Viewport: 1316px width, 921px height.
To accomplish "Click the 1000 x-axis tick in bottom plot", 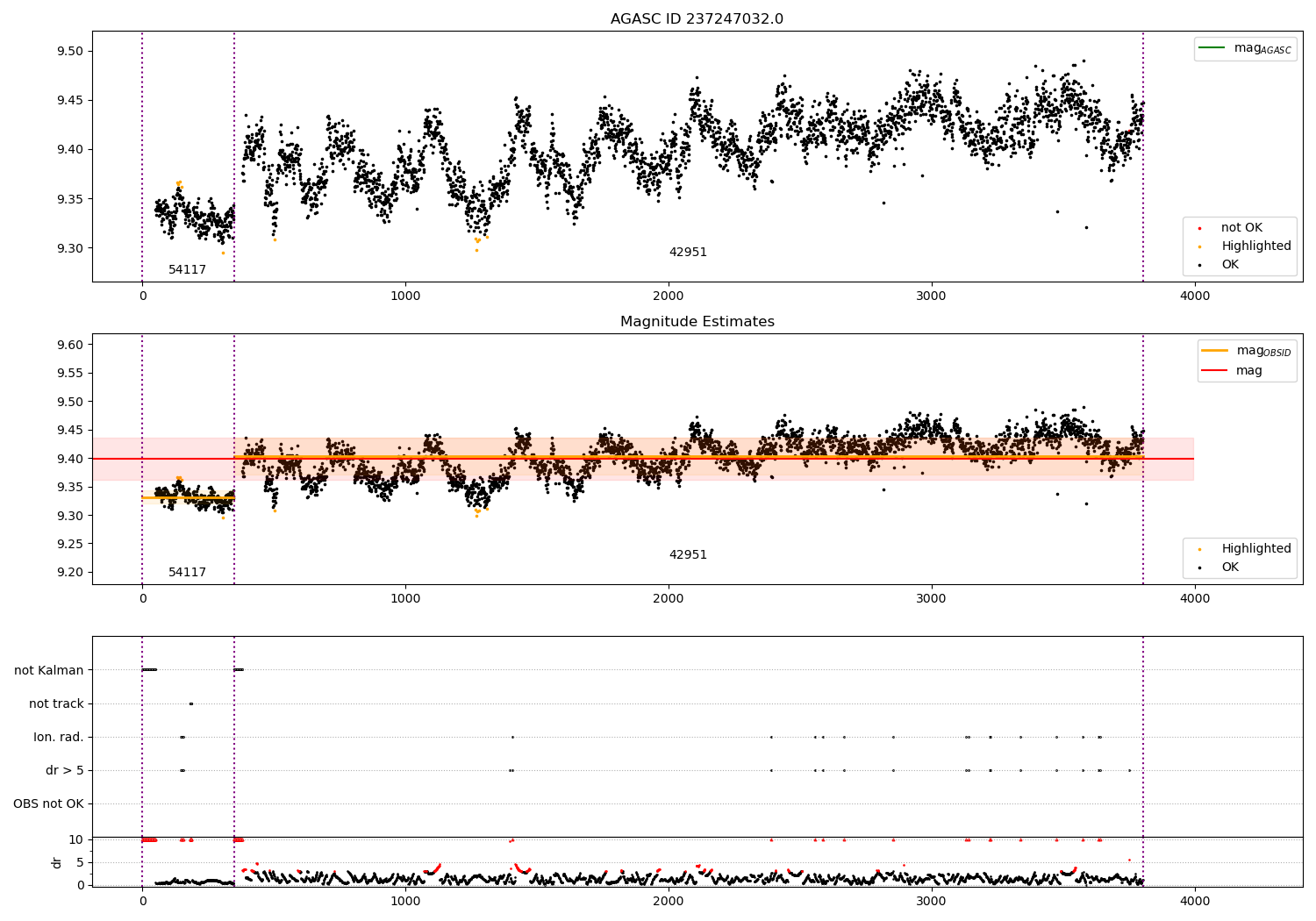I will [405, 901].
